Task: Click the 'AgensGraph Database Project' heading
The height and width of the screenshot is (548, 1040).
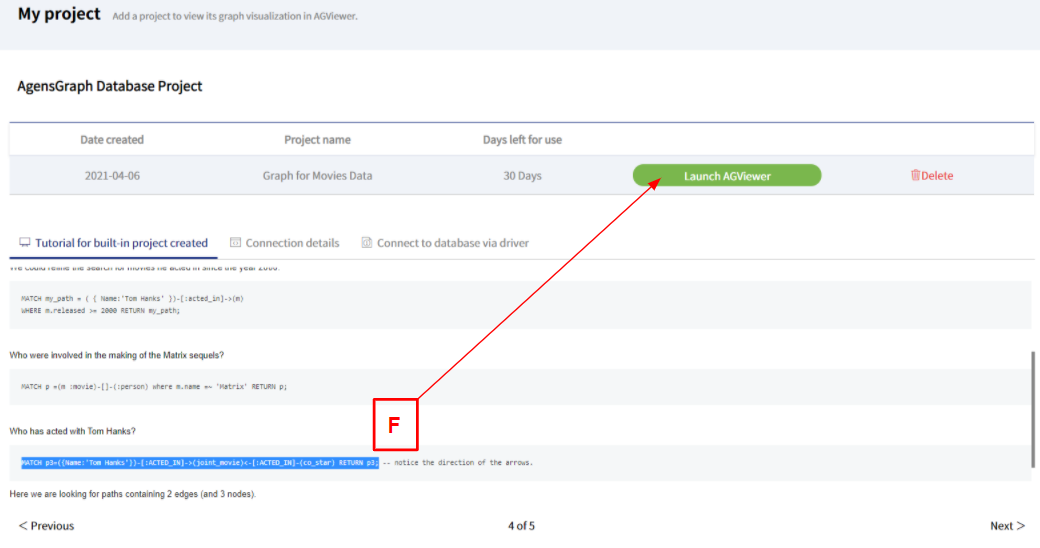Action: pyautogui.click(x=109, y=86)
